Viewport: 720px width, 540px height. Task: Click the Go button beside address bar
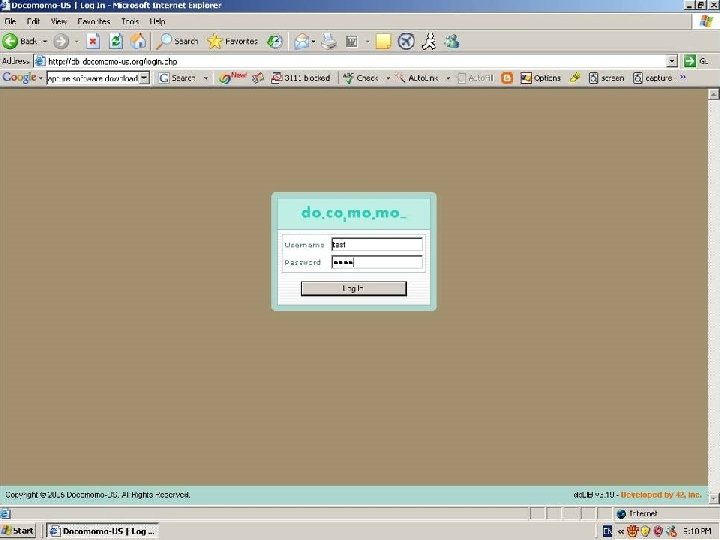(697, 61)
